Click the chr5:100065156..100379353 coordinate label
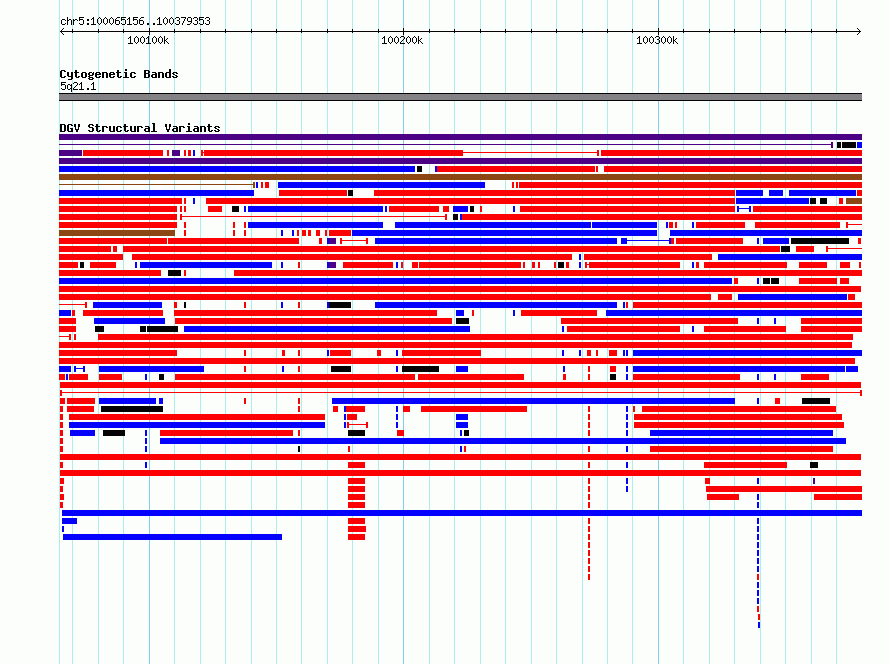The width and height of the screenshot is (890, 664). (135, 21)
